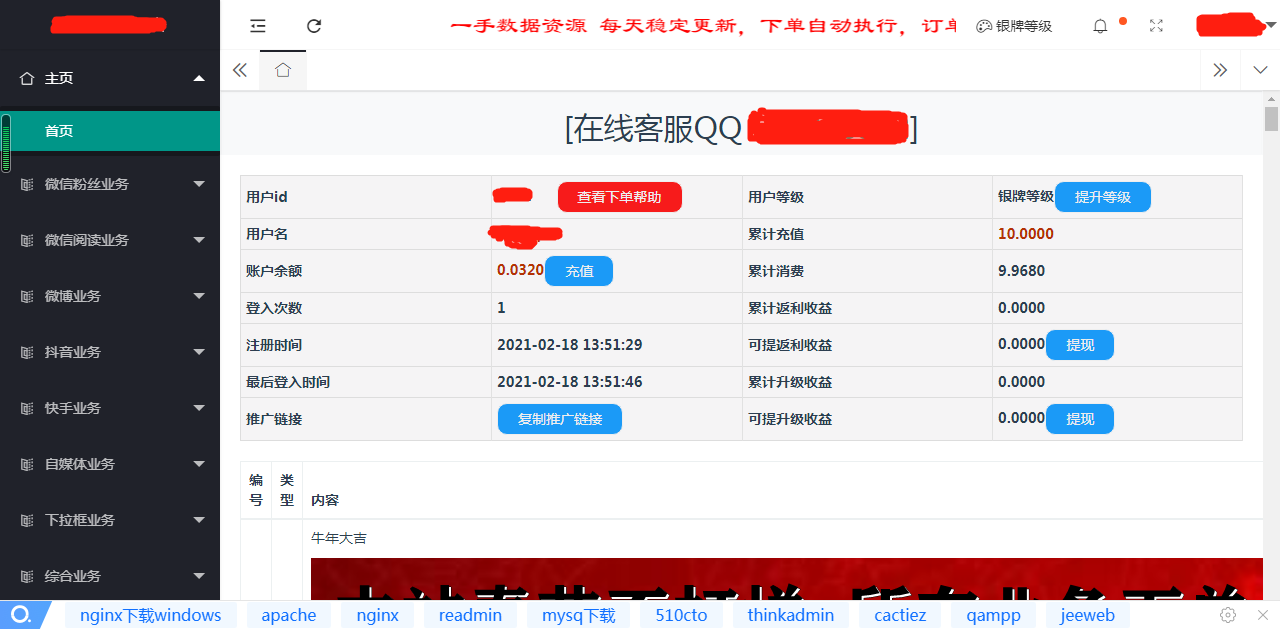Click the 查看下单帮助 red button
Screen dimensions: 1280x629
click(619, 197)
